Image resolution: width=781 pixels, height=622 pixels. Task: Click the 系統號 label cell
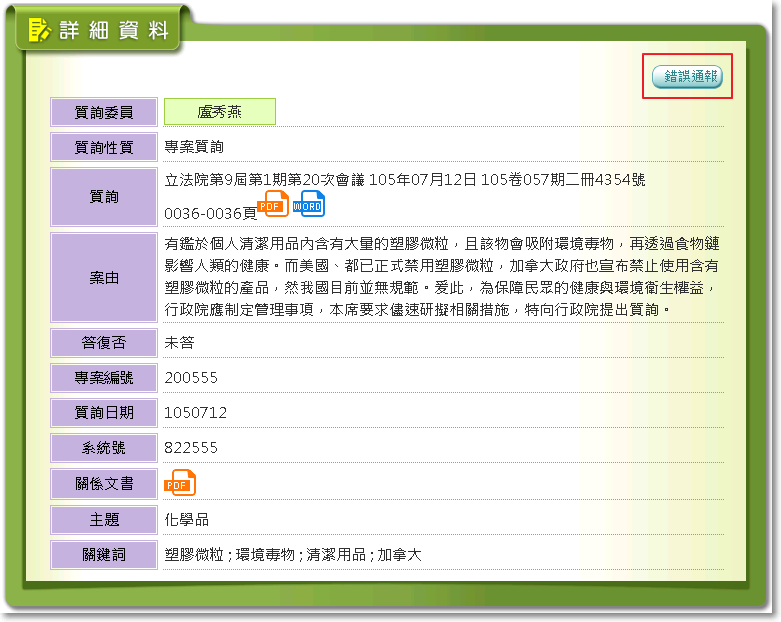(104, 448)
